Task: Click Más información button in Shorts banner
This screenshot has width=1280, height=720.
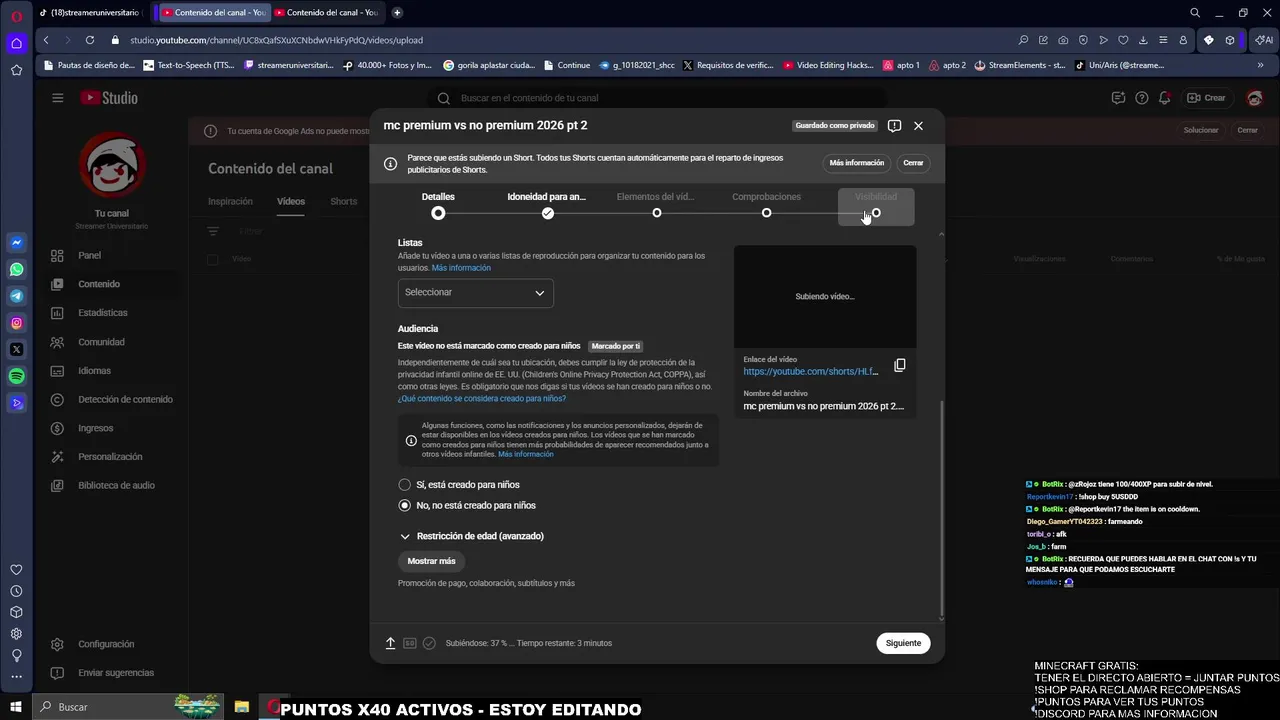Action: pos(857,163)
